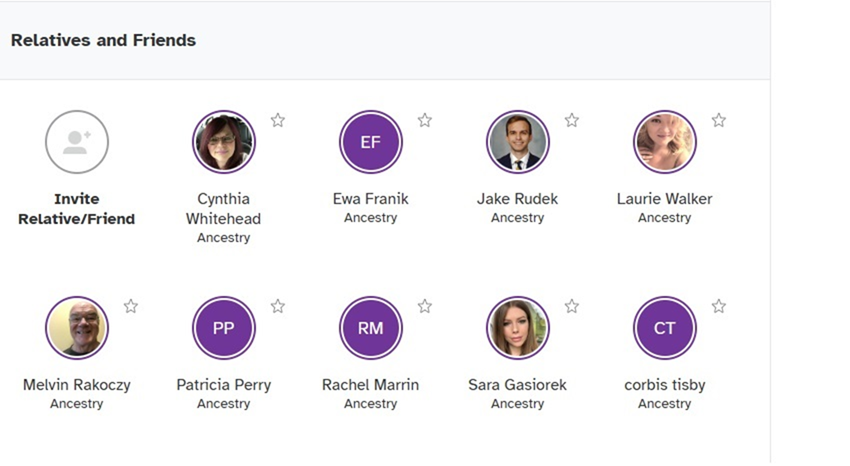Screen dimensions: 850x466
Task: Click Jake Rudek's profile picture
Action: (518, 142)
